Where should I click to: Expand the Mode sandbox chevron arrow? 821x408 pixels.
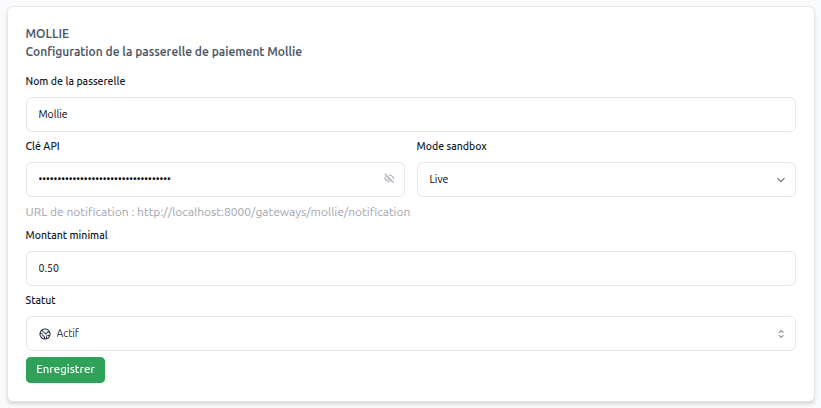coord(780,180)
